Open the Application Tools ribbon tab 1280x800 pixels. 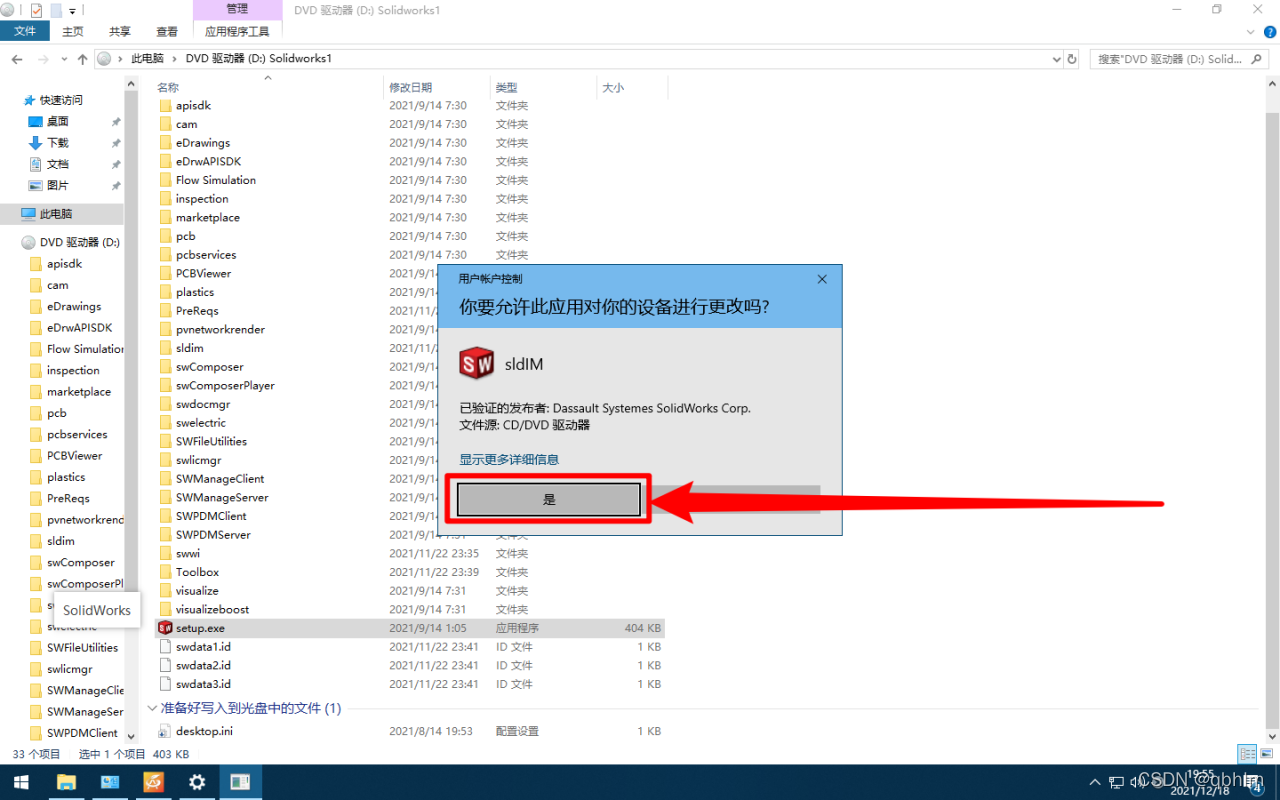coord(237,31)
